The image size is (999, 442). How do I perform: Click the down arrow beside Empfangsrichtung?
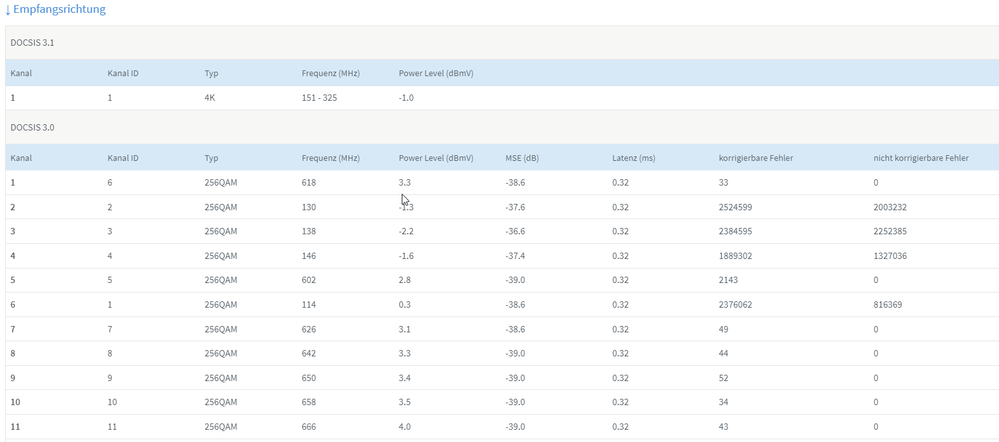tap(8, 9)
